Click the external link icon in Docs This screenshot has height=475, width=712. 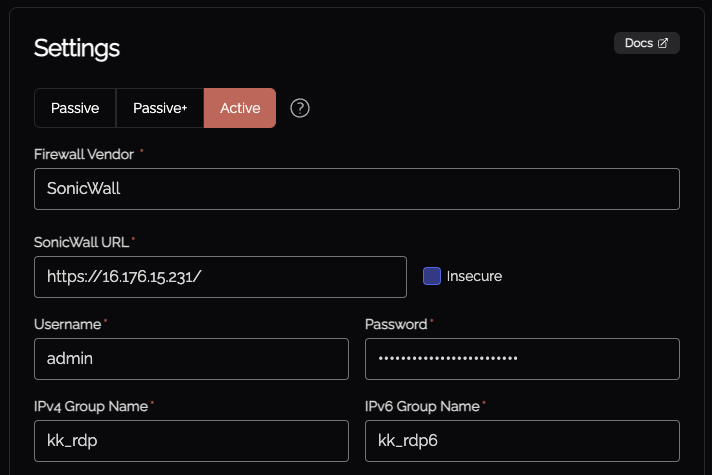click(663, 43)
